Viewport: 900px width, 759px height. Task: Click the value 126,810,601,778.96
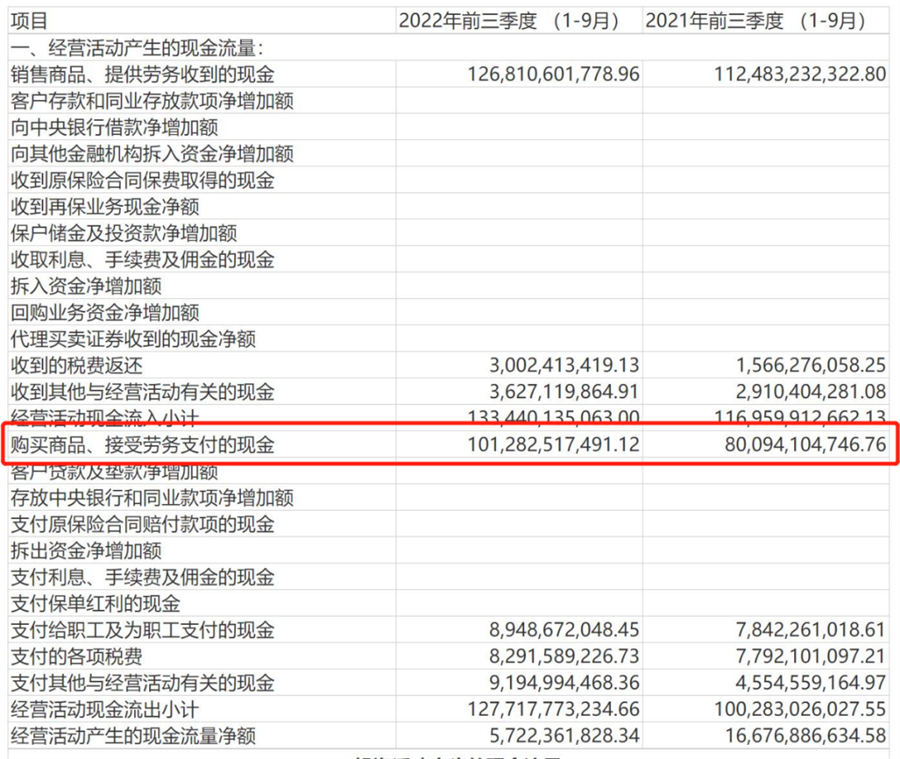(553, 74)
